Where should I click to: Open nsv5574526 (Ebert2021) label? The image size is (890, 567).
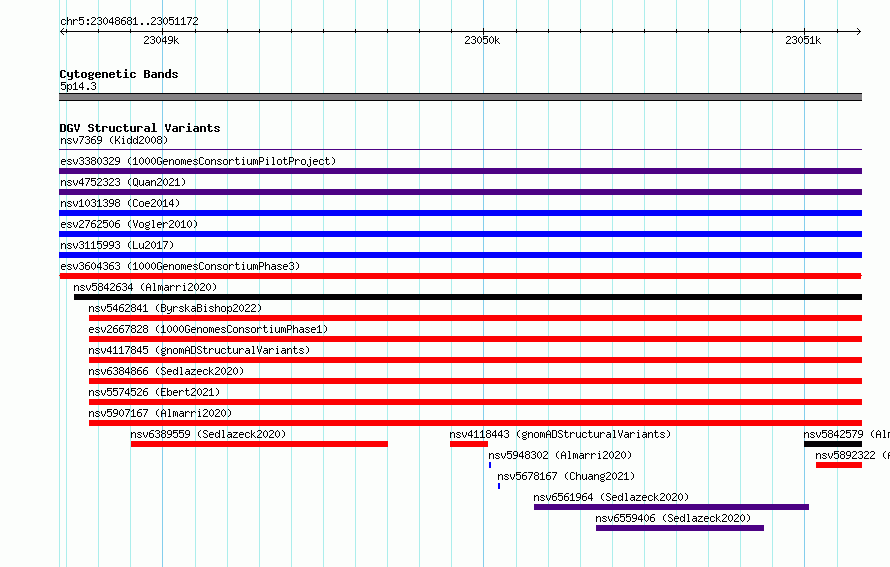[x=154, y=392]
